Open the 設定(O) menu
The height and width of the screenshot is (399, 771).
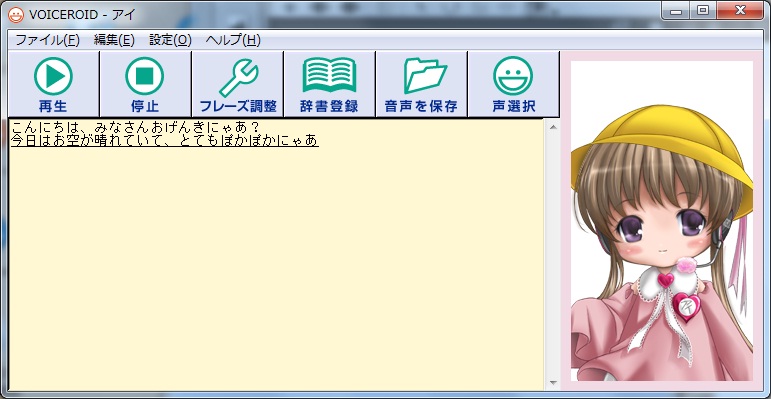point(170,40)
